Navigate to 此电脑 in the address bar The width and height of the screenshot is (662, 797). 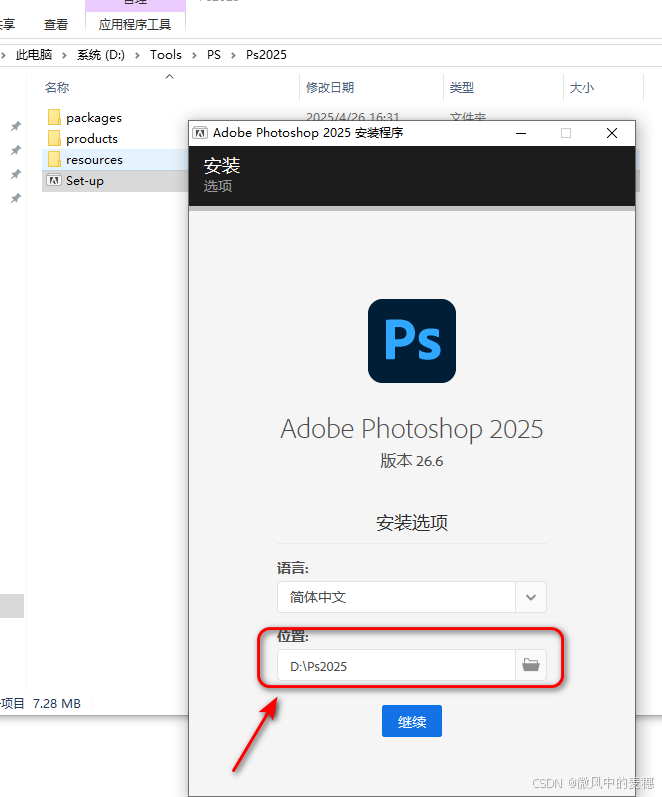(x=34, y=54)
